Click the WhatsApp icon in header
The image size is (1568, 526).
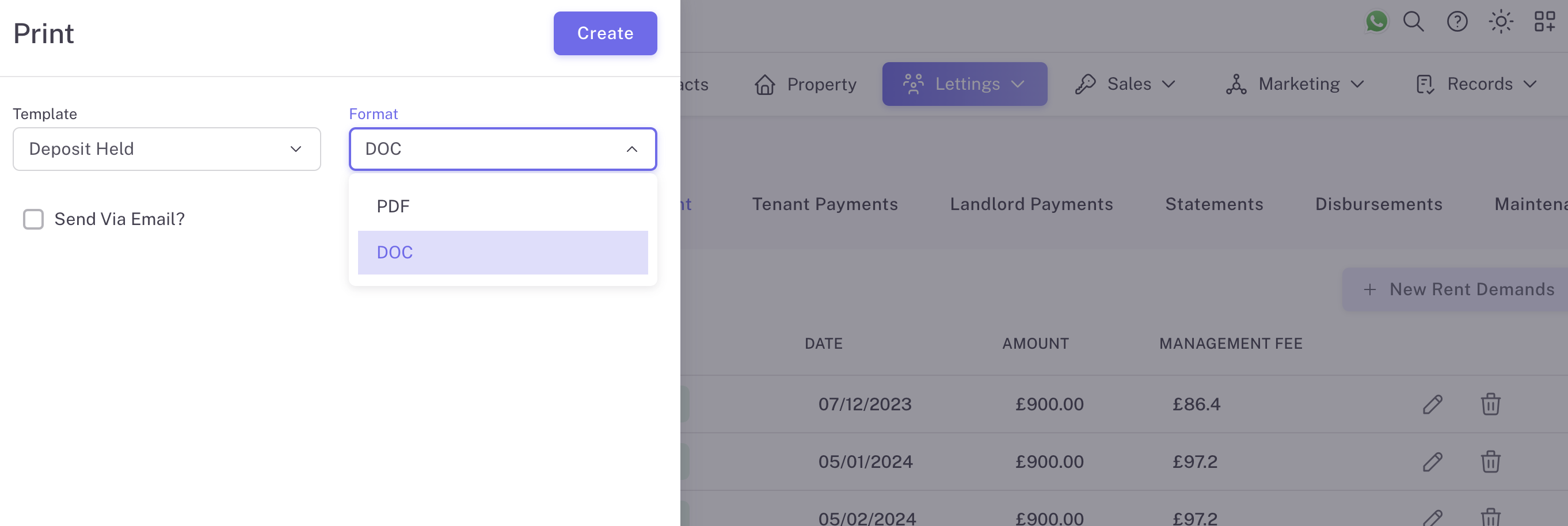point(1376,22)
